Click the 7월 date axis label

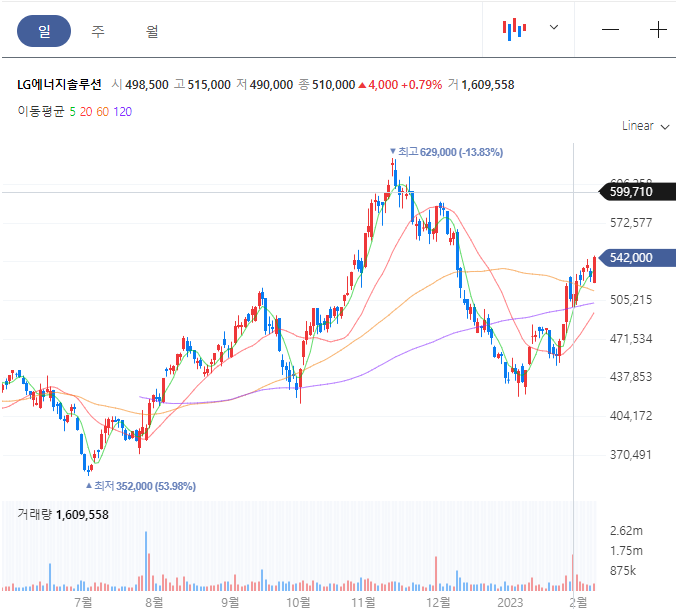pyautogui.click(x=83, y=602)
